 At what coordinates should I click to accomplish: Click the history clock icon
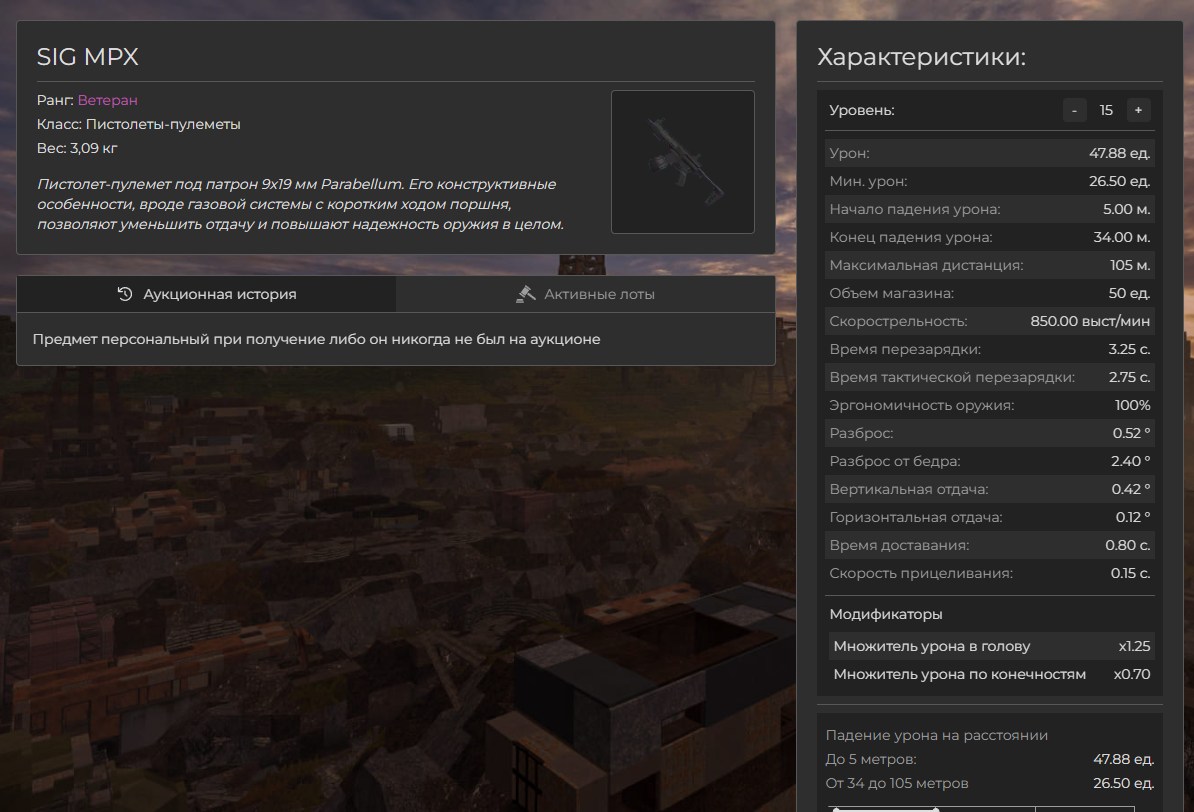(x=125, y=294)
